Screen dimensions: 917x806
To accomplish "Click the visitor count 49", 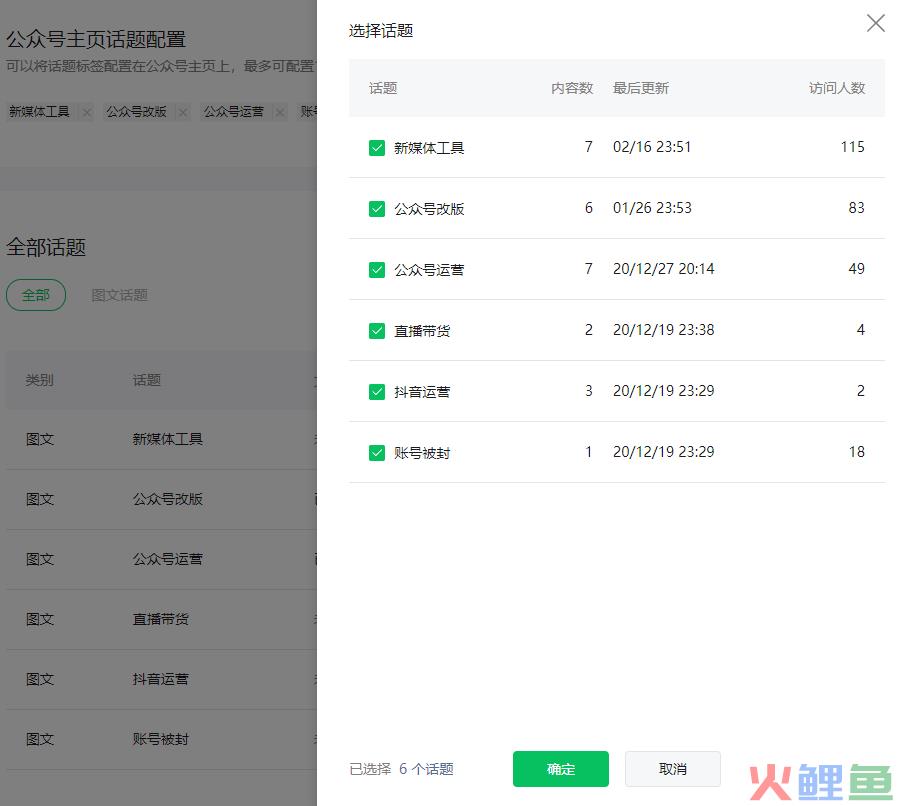I will point(857,268).
